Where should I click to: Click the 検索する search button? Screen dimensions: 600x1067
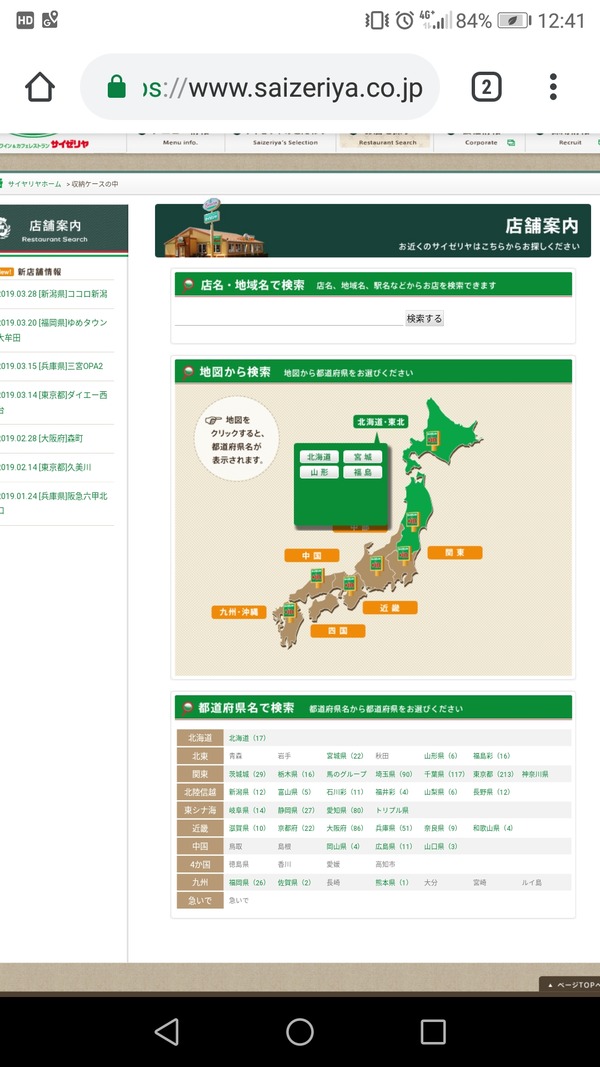tap(424, 318)
